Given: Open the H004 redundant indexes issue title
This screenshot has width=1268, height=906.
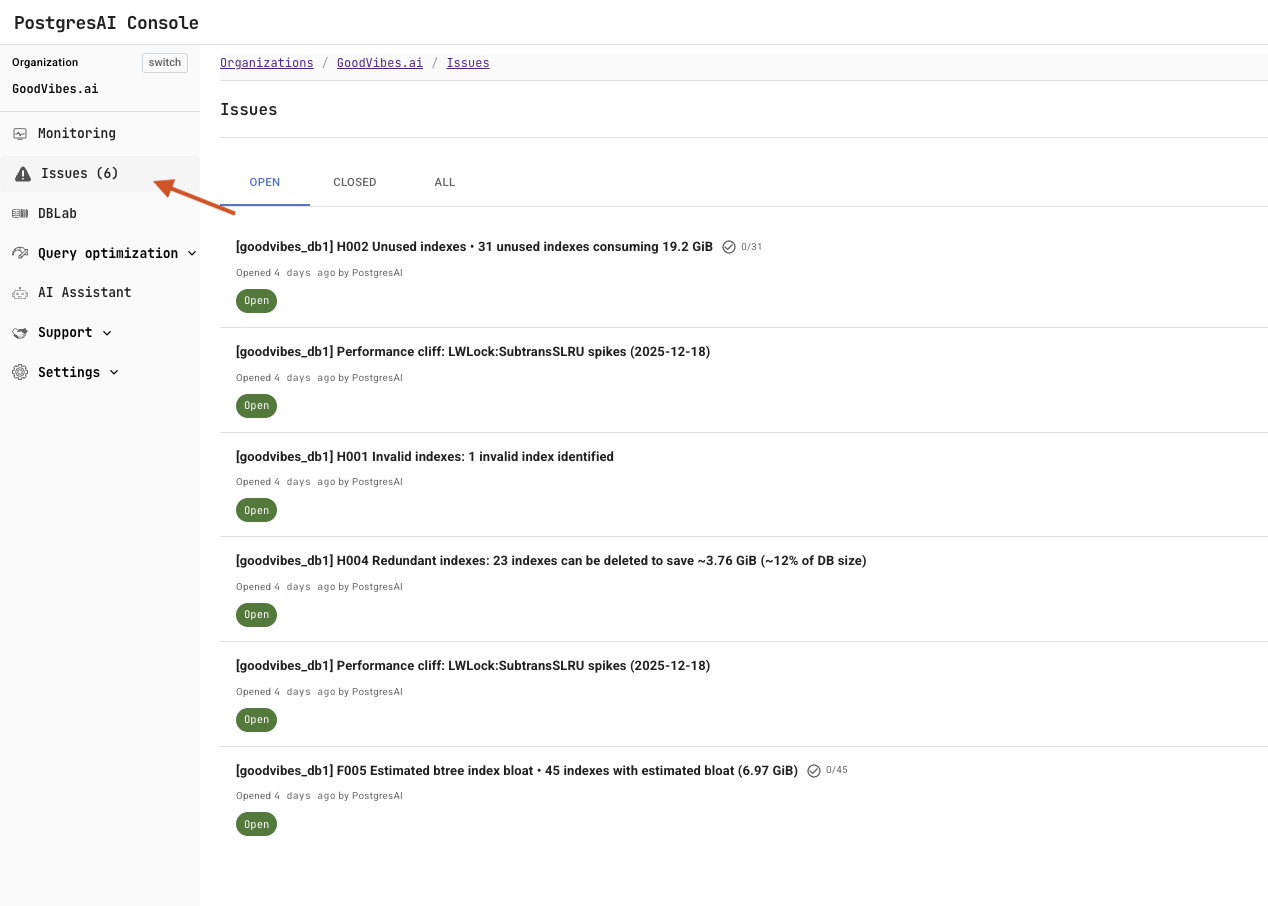Looking at the screenshot, I should 551,560.
